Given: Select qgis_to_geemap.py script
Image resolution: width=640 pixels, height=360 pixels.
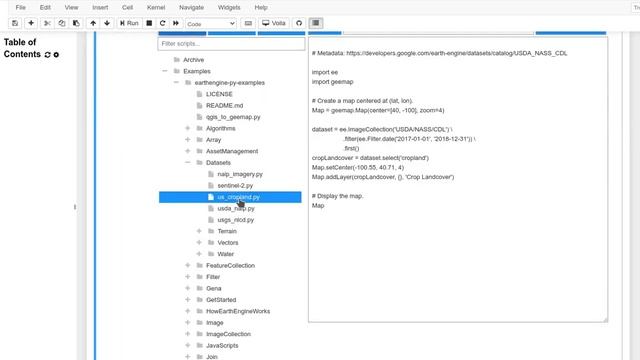Looking at the screenshot, I should (x=233, y=117).
